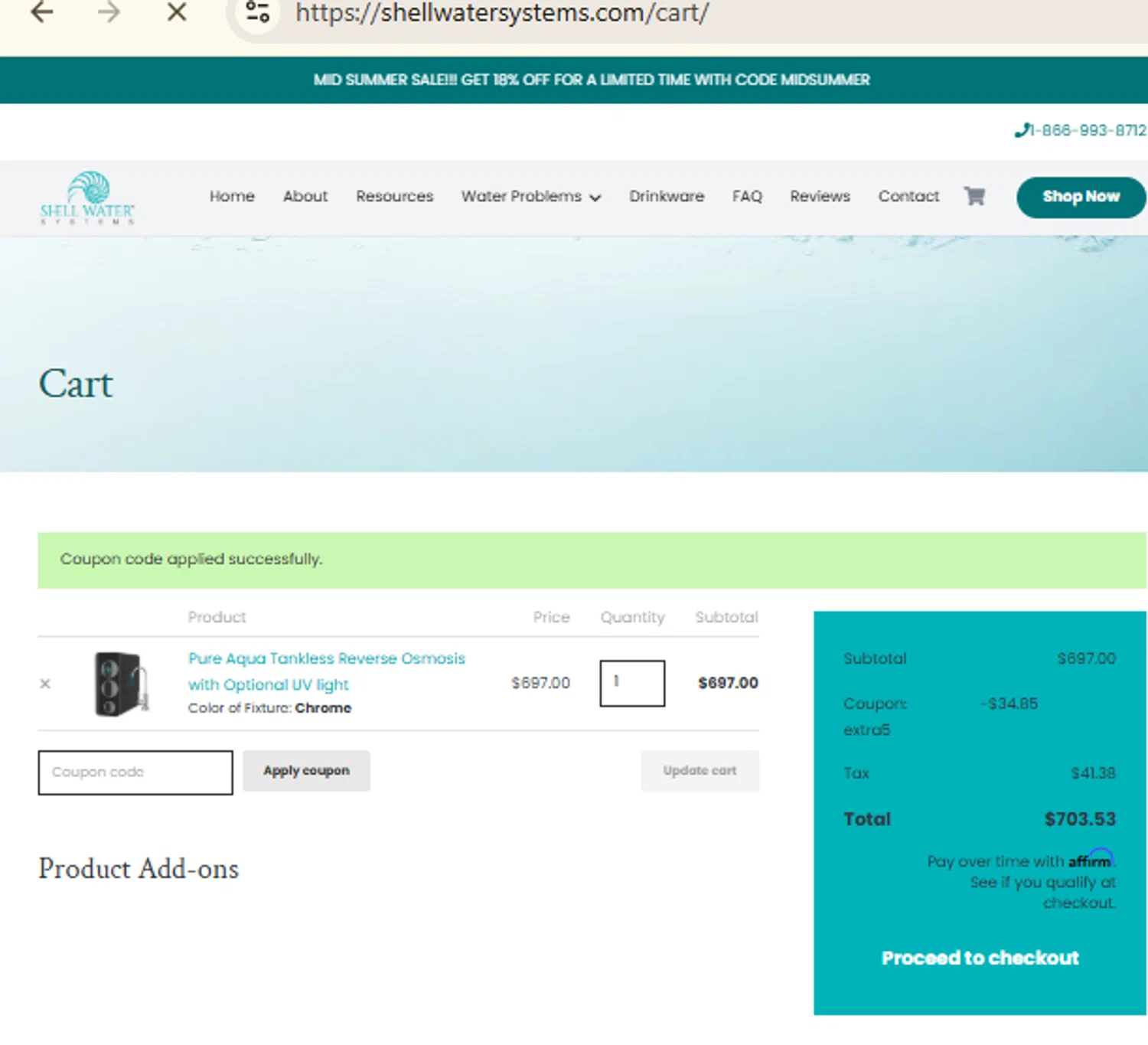Open the Contact page
The image size is (1148, 1045).
coord(908,196)
